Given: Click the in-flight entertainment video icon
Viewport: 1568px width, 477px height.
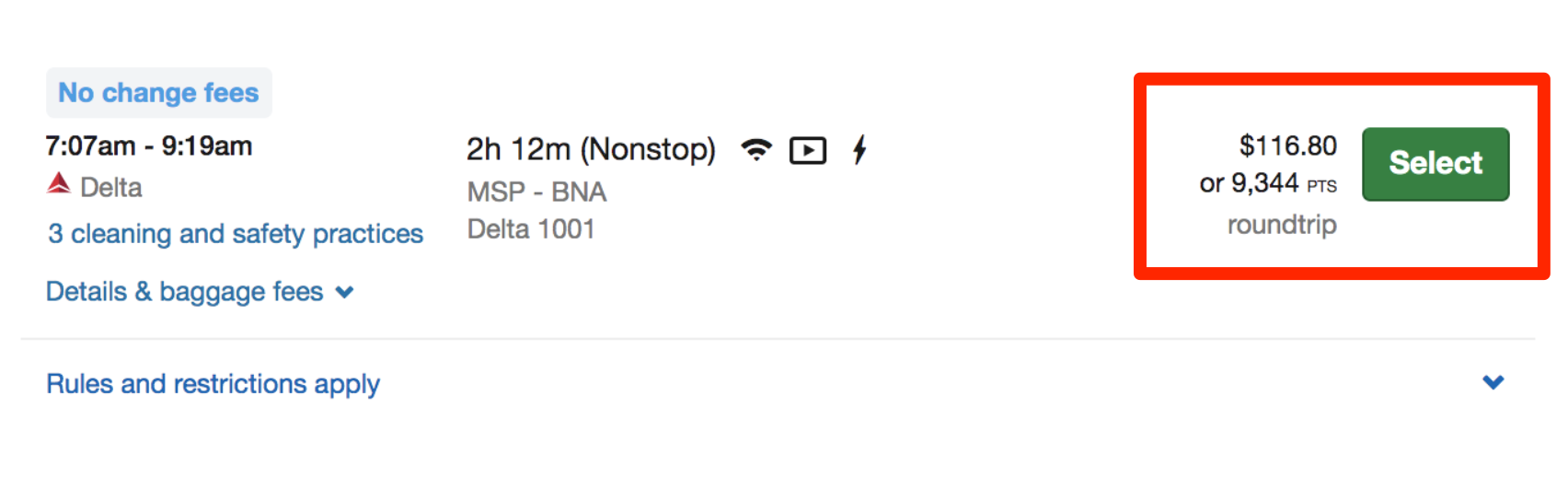Looking at the screenshot, I should (x=808, y=150).
